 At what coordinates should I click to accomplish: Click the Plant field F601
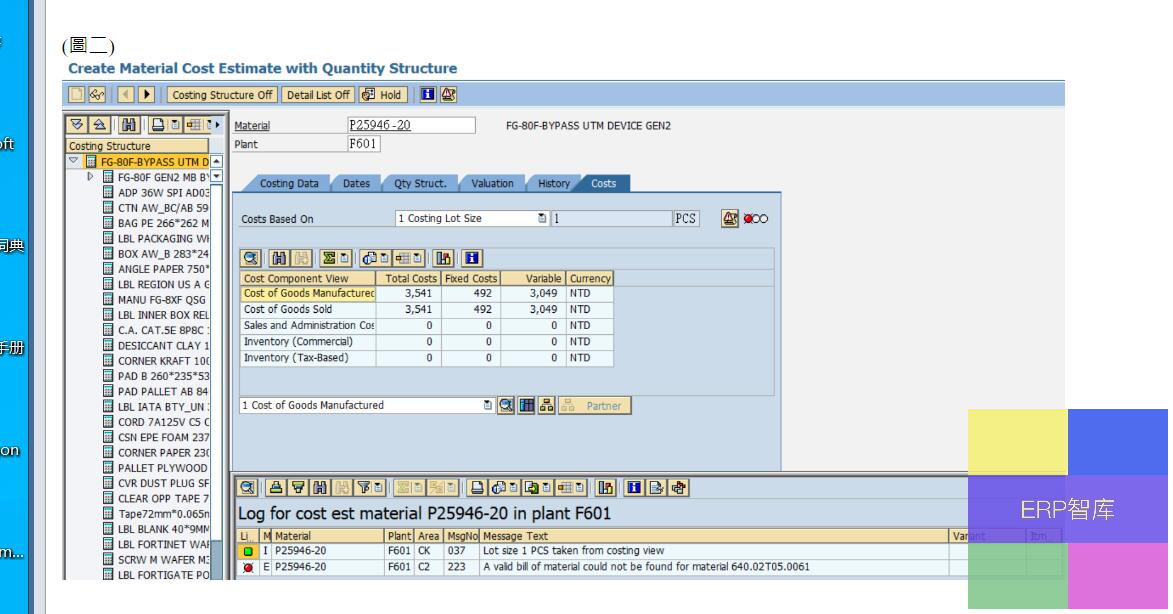(x=364, y=144)
